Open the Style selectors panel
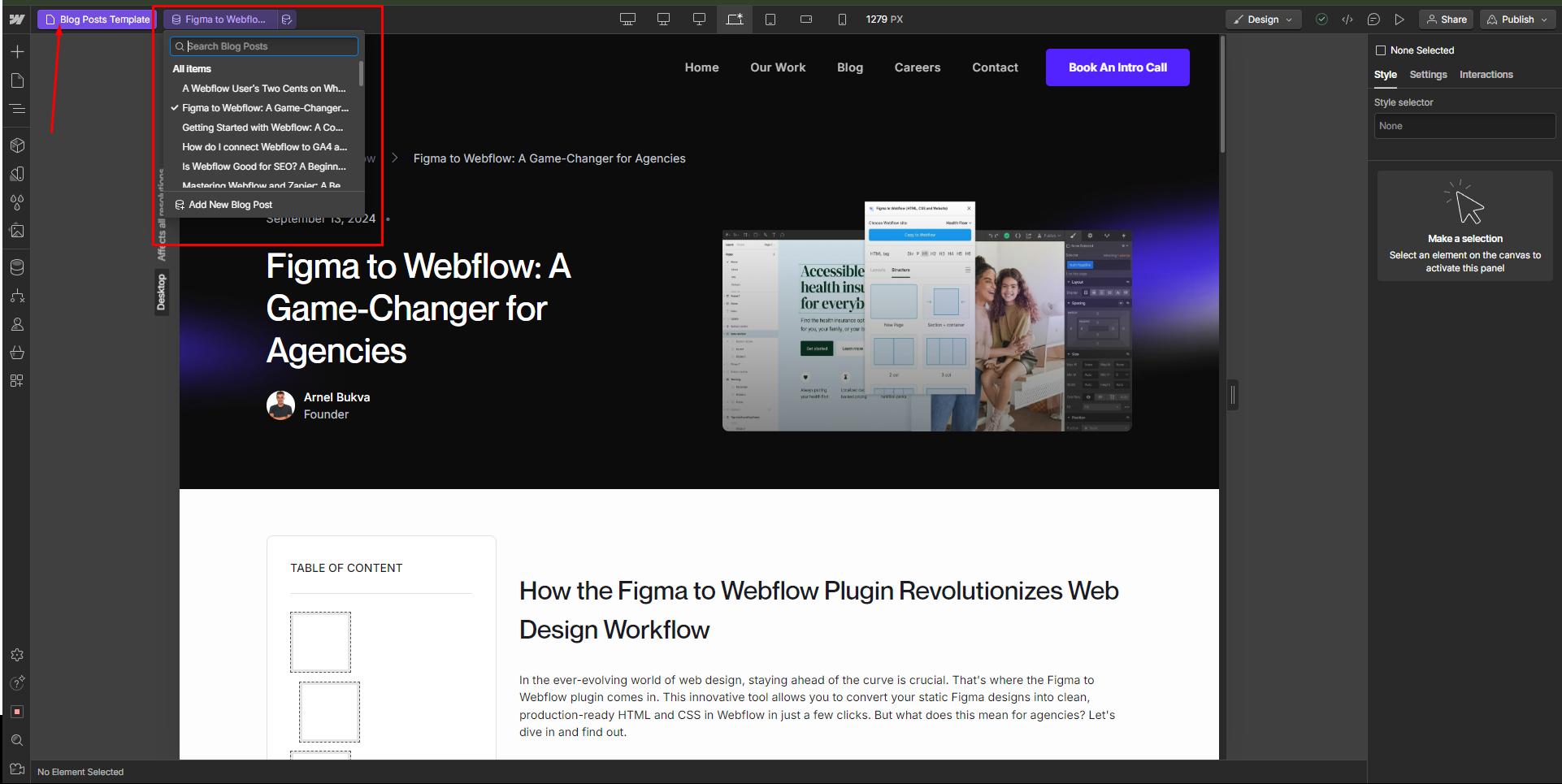Screen dimensions: 1562x784 [x=17, y=202]
